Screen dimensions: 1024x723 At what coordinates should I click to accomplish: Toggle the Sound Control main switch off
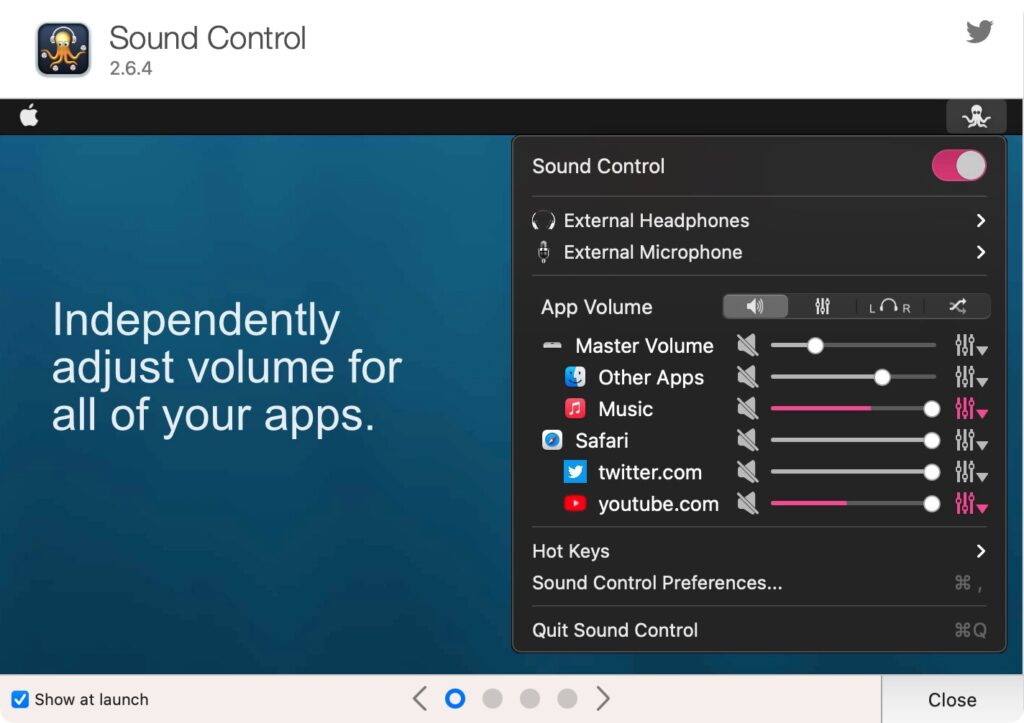pyautogui.click(x=958, y=166)
